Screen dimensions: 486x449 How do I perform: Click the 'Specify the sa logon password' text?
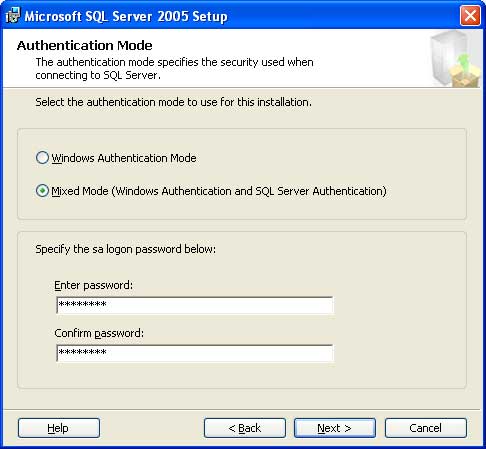click(x=126, y=249)
